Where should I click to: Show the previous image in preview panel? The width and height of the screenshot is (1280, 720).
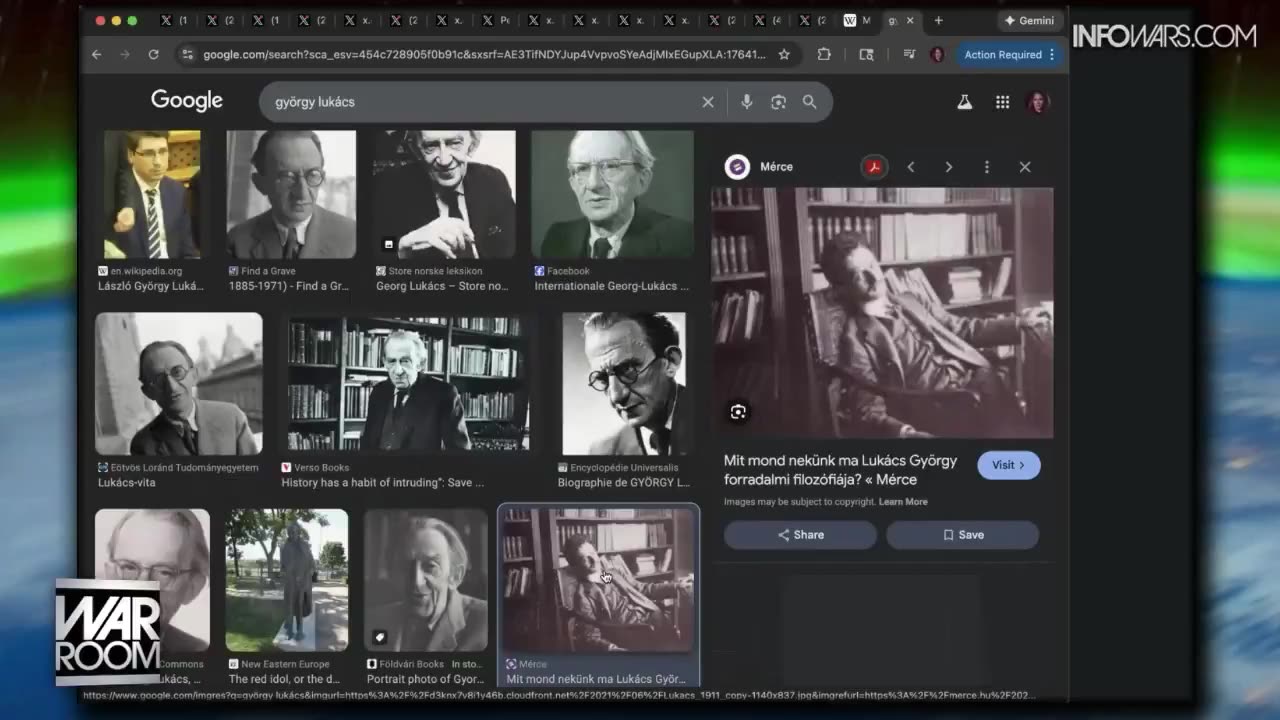pyautogui.click(x=910, y=167)
